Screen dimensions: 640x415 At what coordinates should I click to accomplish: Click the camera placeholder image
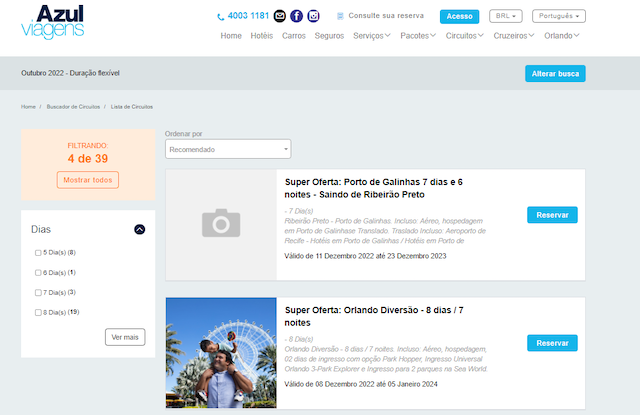(221, 224)
